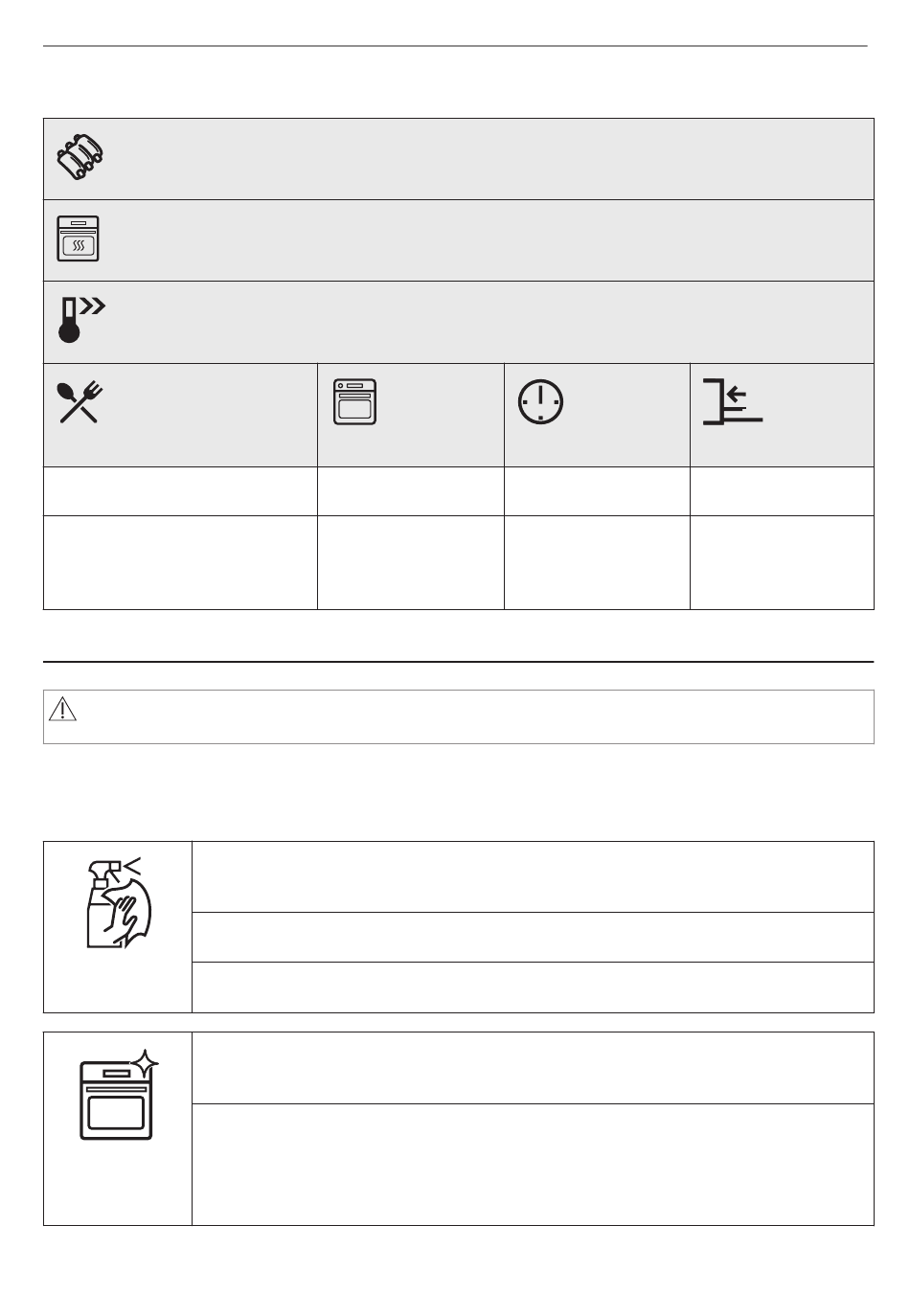Select the large empty bottom cell beside the clean oven icon
The height and width of the screenshot is (1316, 910).
[533, 1165]
